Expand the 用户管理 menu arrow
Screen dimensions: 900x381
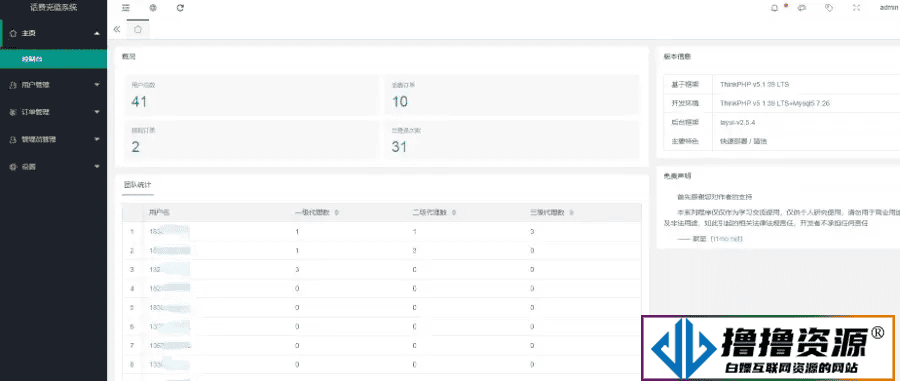point(96,85)
